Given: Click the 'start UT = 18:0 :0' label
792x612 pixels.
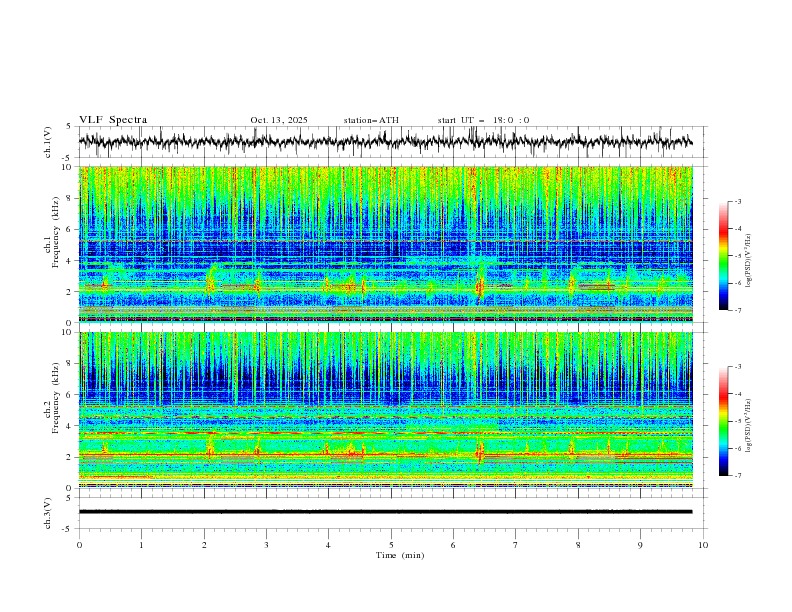Looking at the screenshot, I should pyautogui.click(x=483, y=120).
